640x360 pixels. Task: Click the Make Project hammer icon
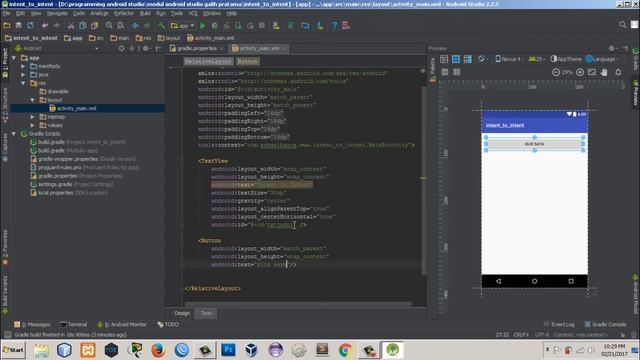tap(162, 25)
